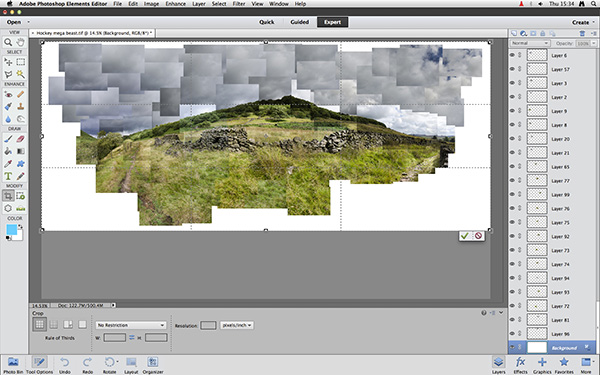Screen dimensions: 600x375
Task: Select the Custom Shape tool
Action: [20, 164]
